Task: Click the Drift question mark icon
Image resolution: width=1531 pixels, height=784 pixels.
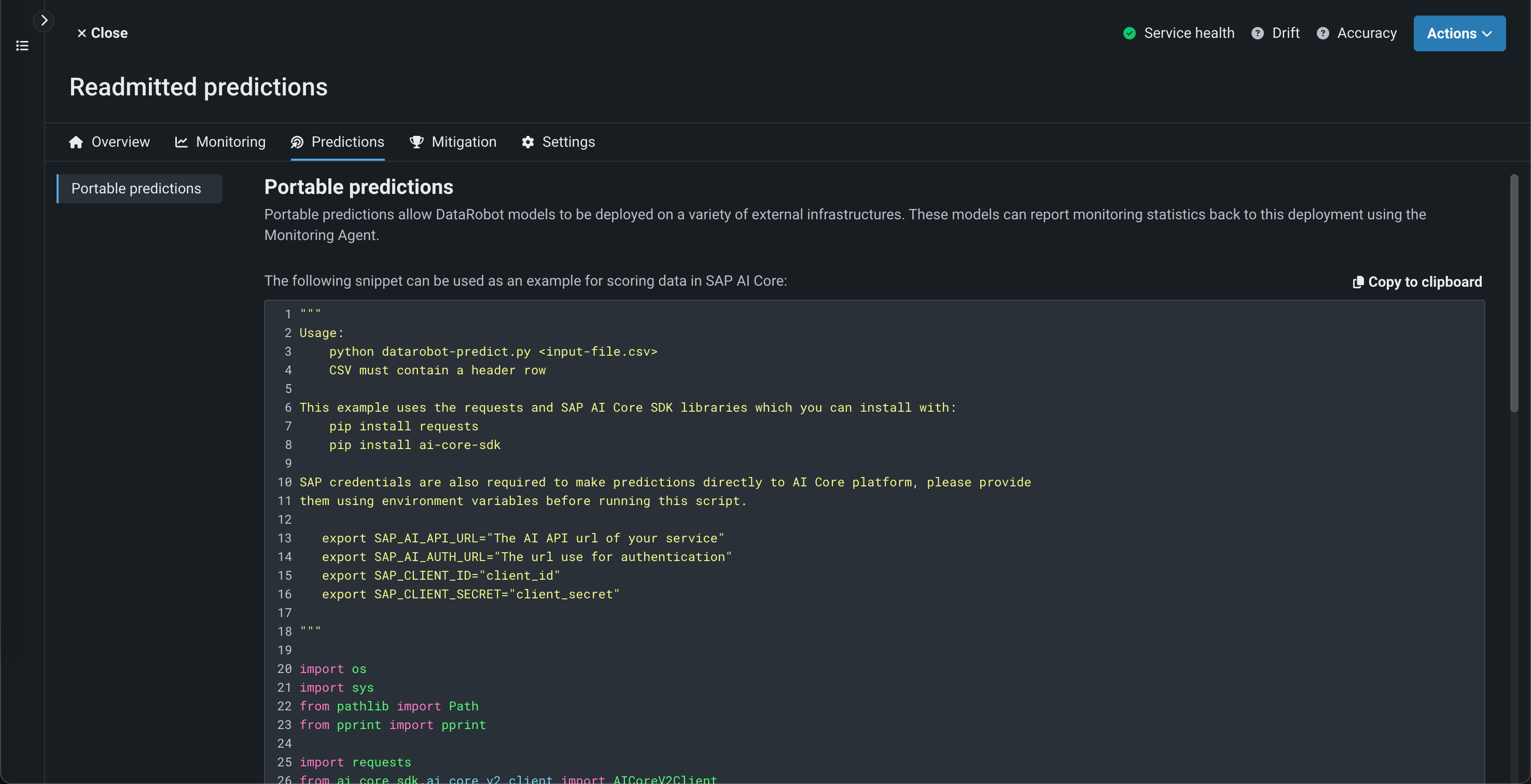Action: [x=1257, y=33]
